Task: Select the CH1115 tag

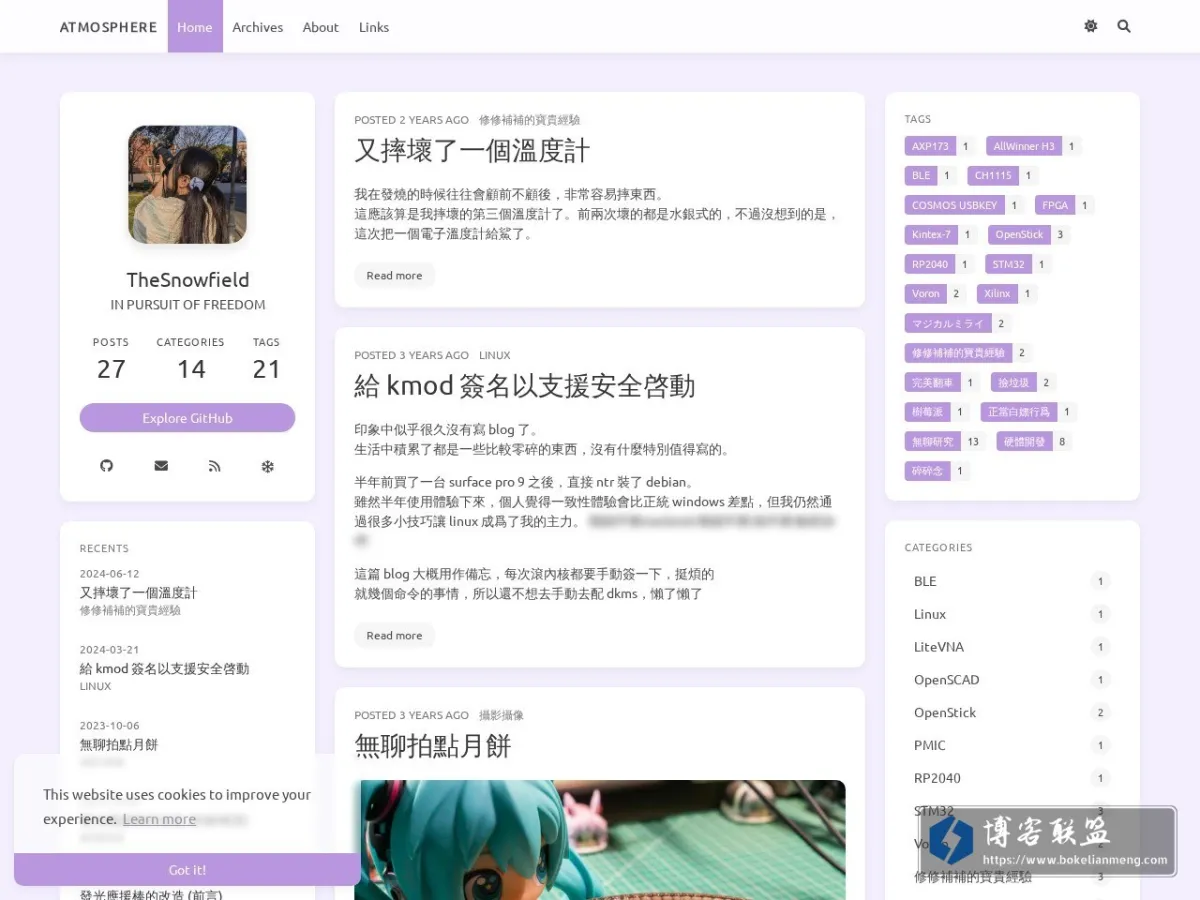Action: (993, 175)
